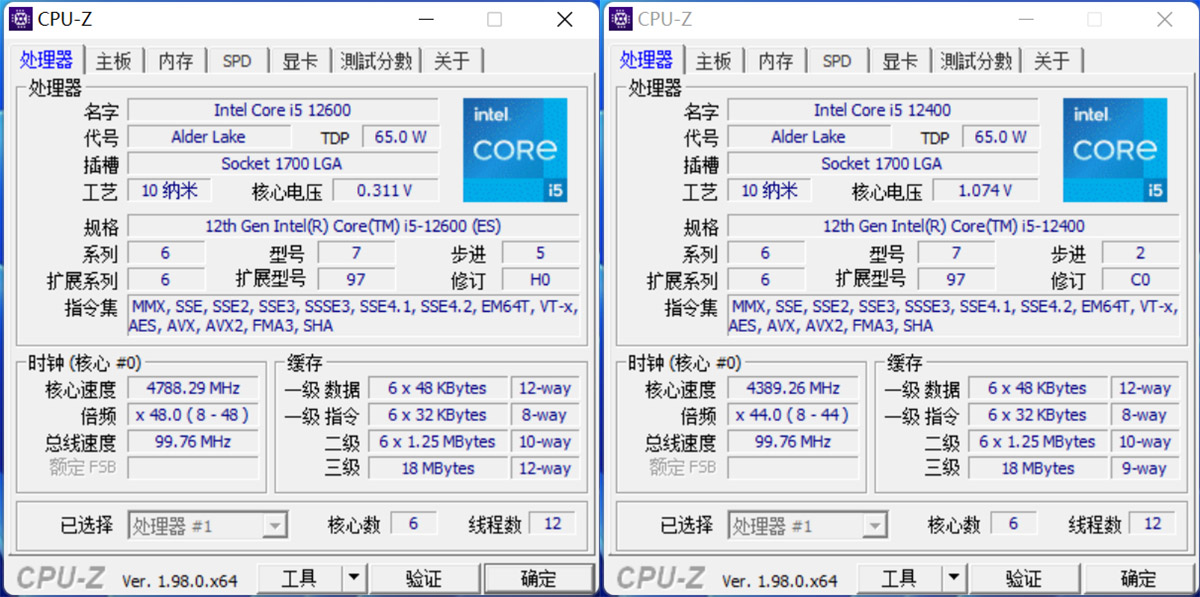Click the Intel Core i5 logo in left window
Viewport: 1200px width, 597px height.
click(x=515, y=150)
